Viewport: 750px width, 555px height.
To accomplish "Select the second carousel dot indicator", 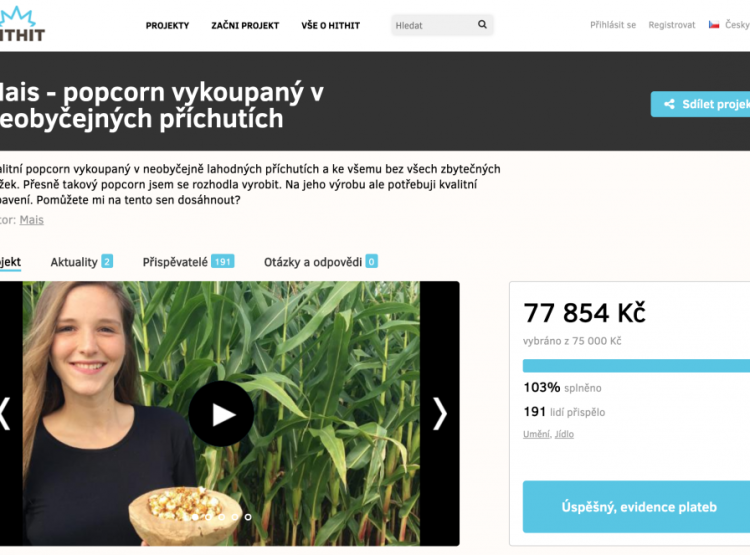I will (x=208, y=517).
